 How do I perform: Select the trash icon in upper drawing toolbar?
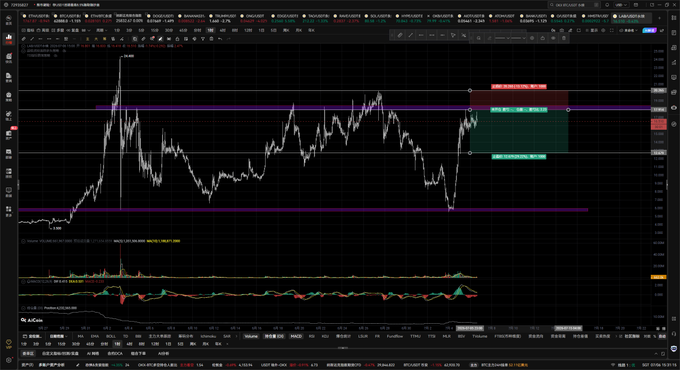click(x=212, y=39)
